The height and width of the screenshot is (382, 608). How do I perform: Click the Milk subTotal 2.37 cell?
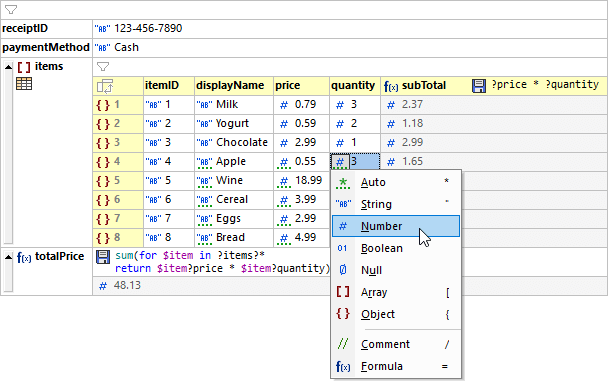click(x=494, y=105)
